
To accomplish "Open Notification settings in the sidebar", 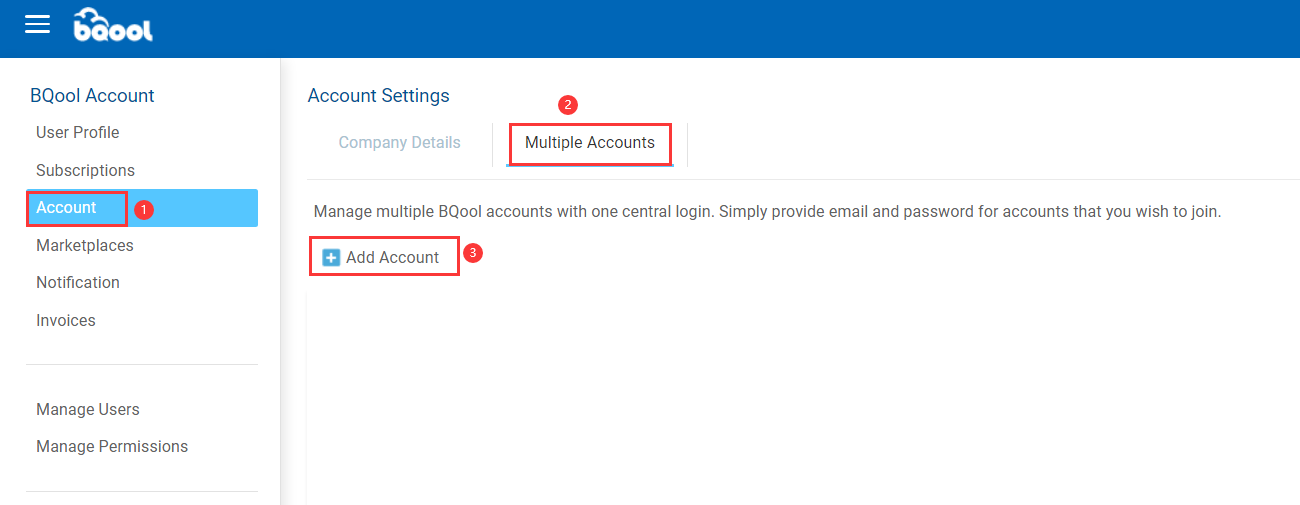I will (78, 283).
